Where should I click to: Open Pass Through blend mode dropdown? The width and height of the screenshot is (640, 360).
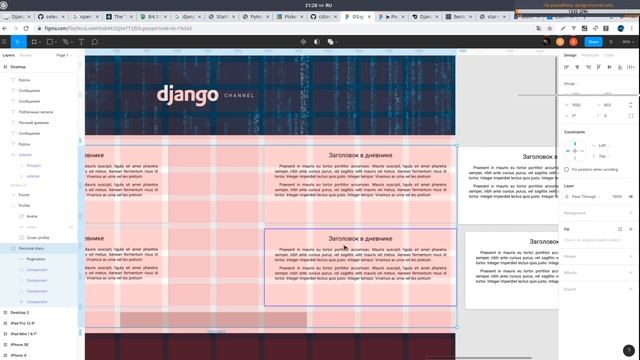586,197
